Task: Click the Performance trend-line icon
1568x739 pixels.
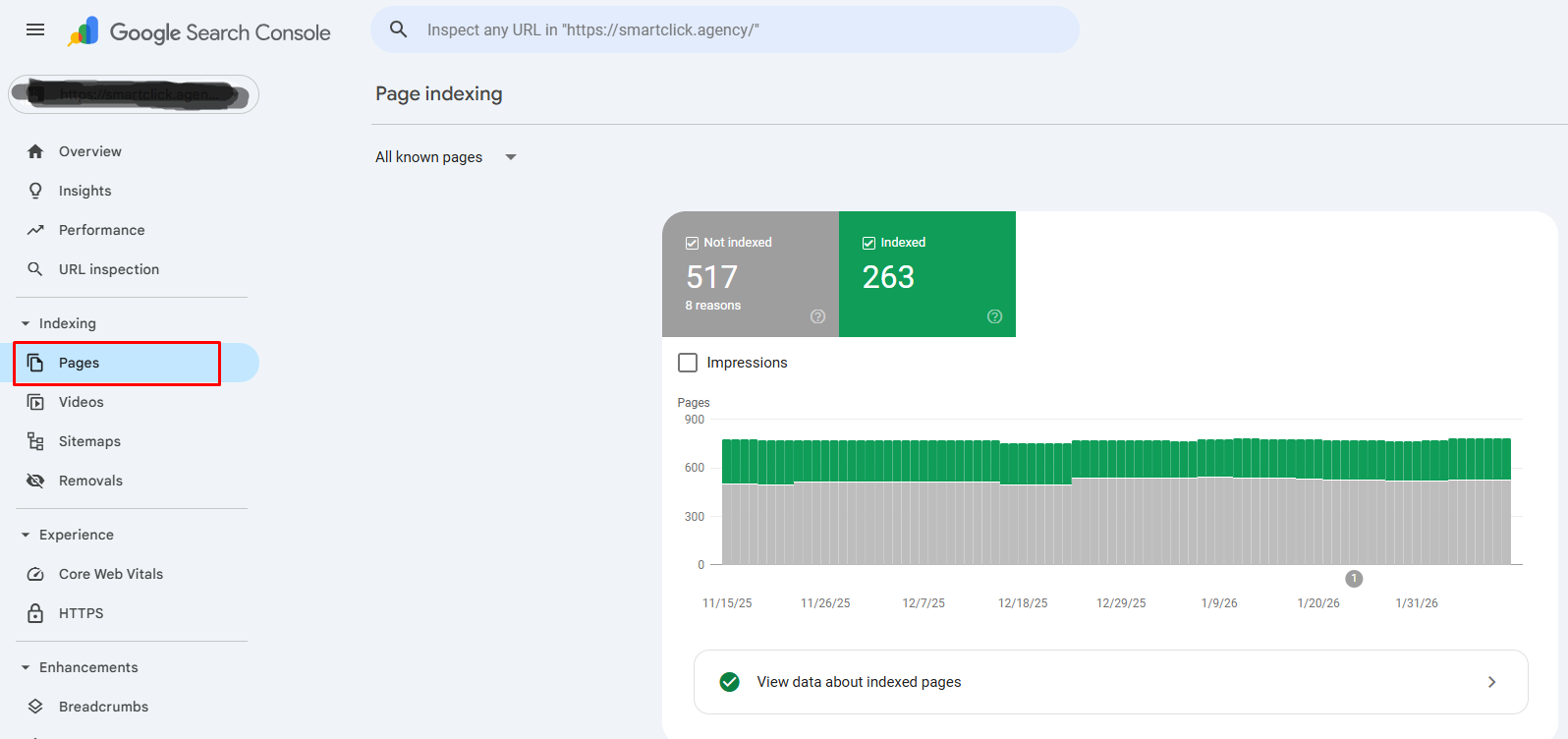Action: point(35,230)
